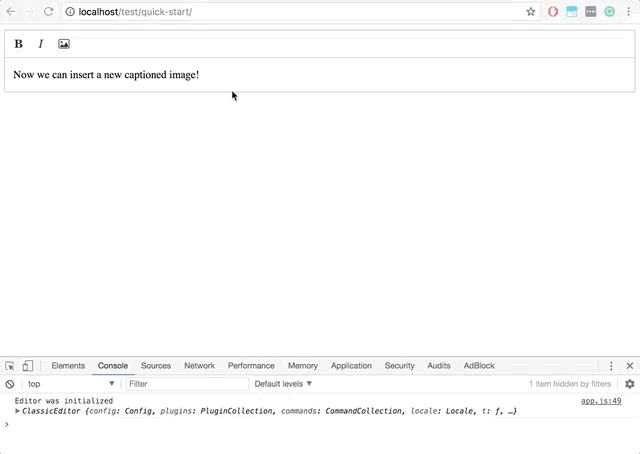
Task: Expand the ClassicEditor object in console
Action: (x=18, y=411)
